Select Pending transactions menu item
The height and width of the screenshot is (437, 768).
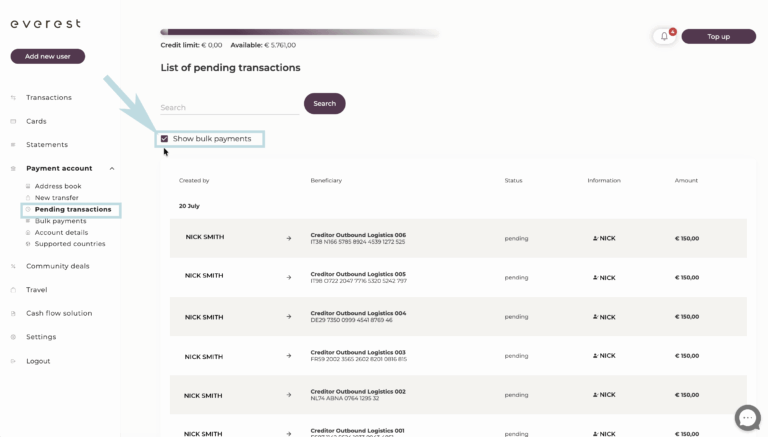pyautogui.click(x=73, y=209)
